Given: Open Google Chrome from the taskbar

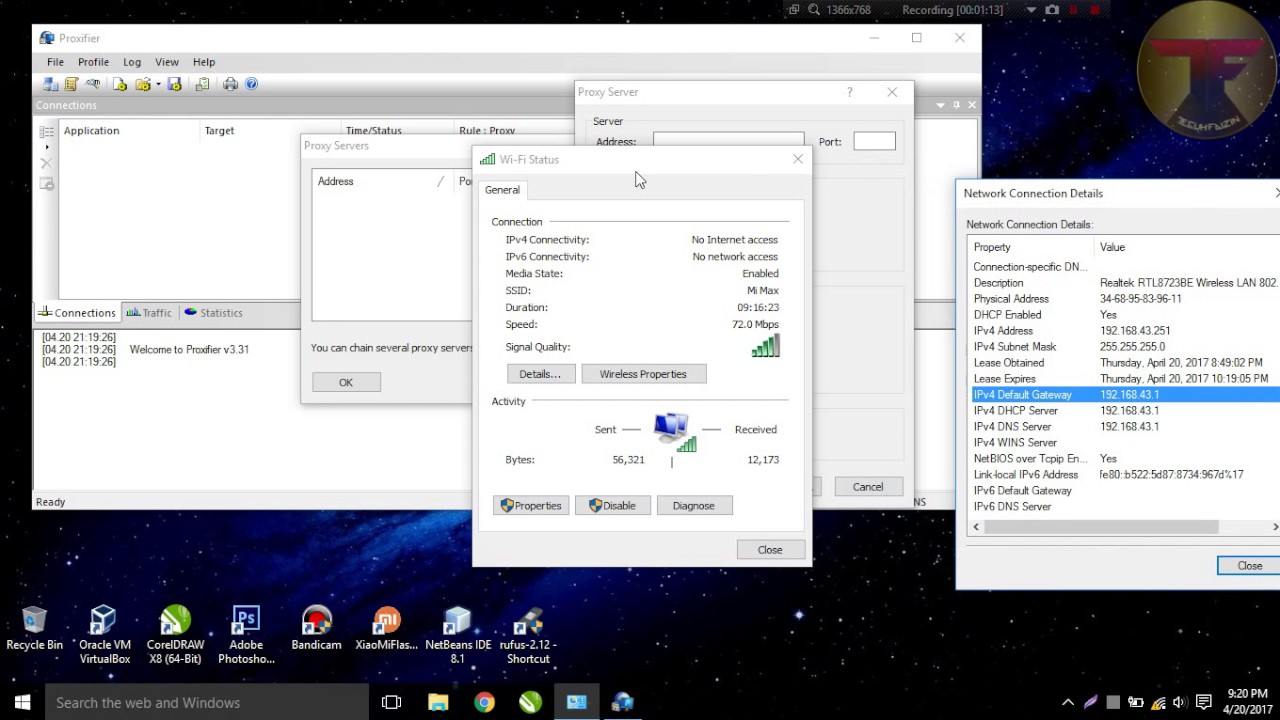Looking at the screenshot, I should point(484,702).
